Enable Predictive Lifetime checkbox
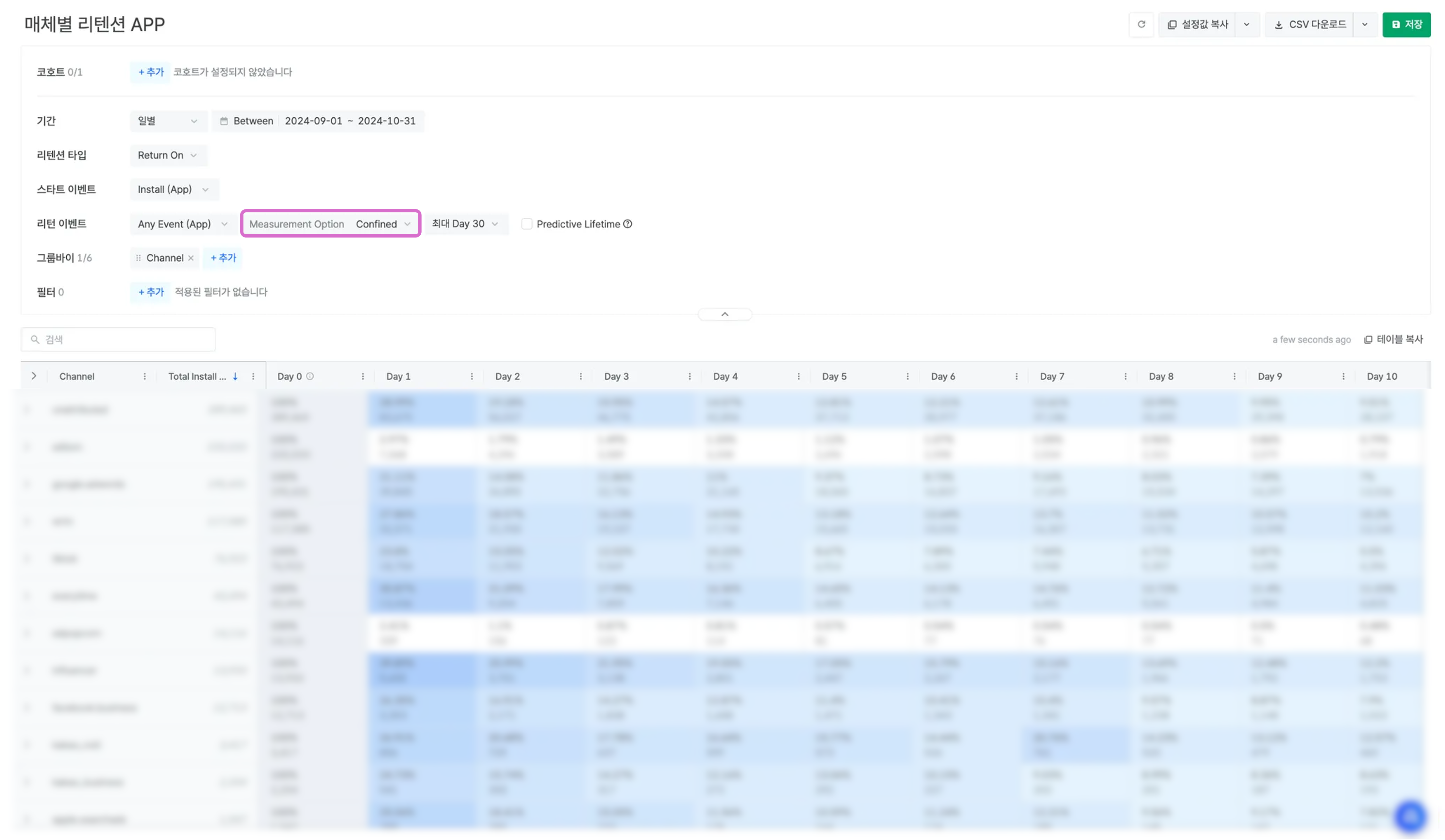This screenshot has height=840, width=1445. coord(526,224)
